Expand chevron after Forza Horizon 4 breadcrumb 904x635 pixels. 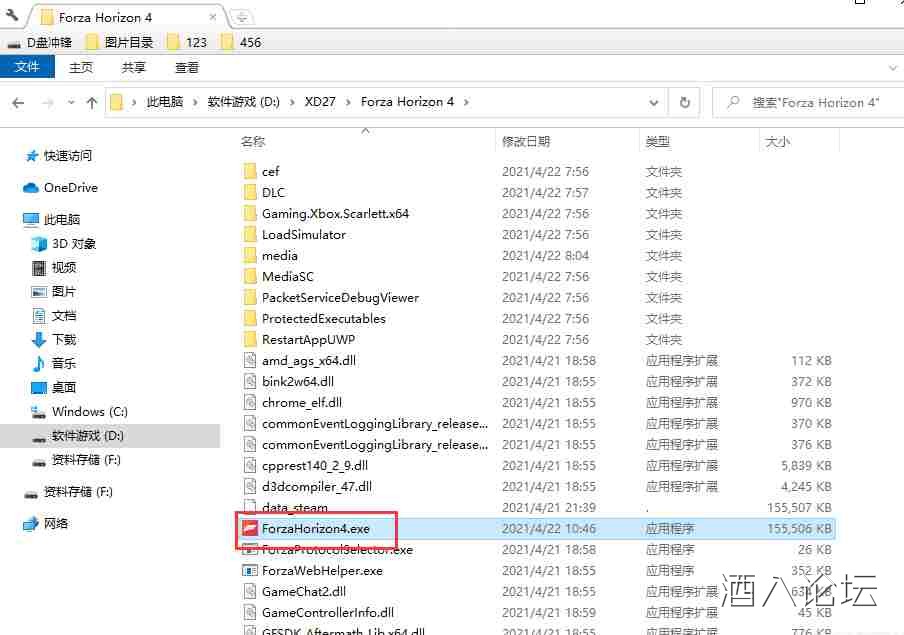coord(466,102)
